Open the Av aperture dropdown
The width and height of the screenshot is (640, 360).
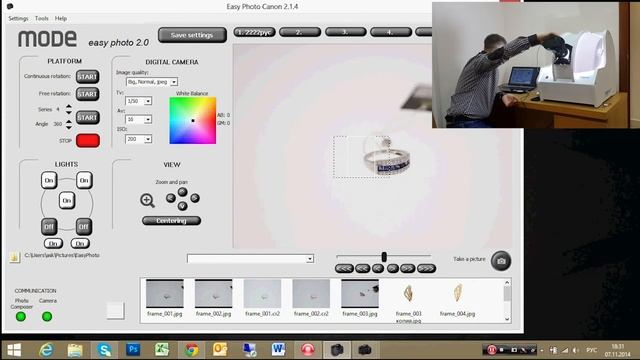point(148,120)
